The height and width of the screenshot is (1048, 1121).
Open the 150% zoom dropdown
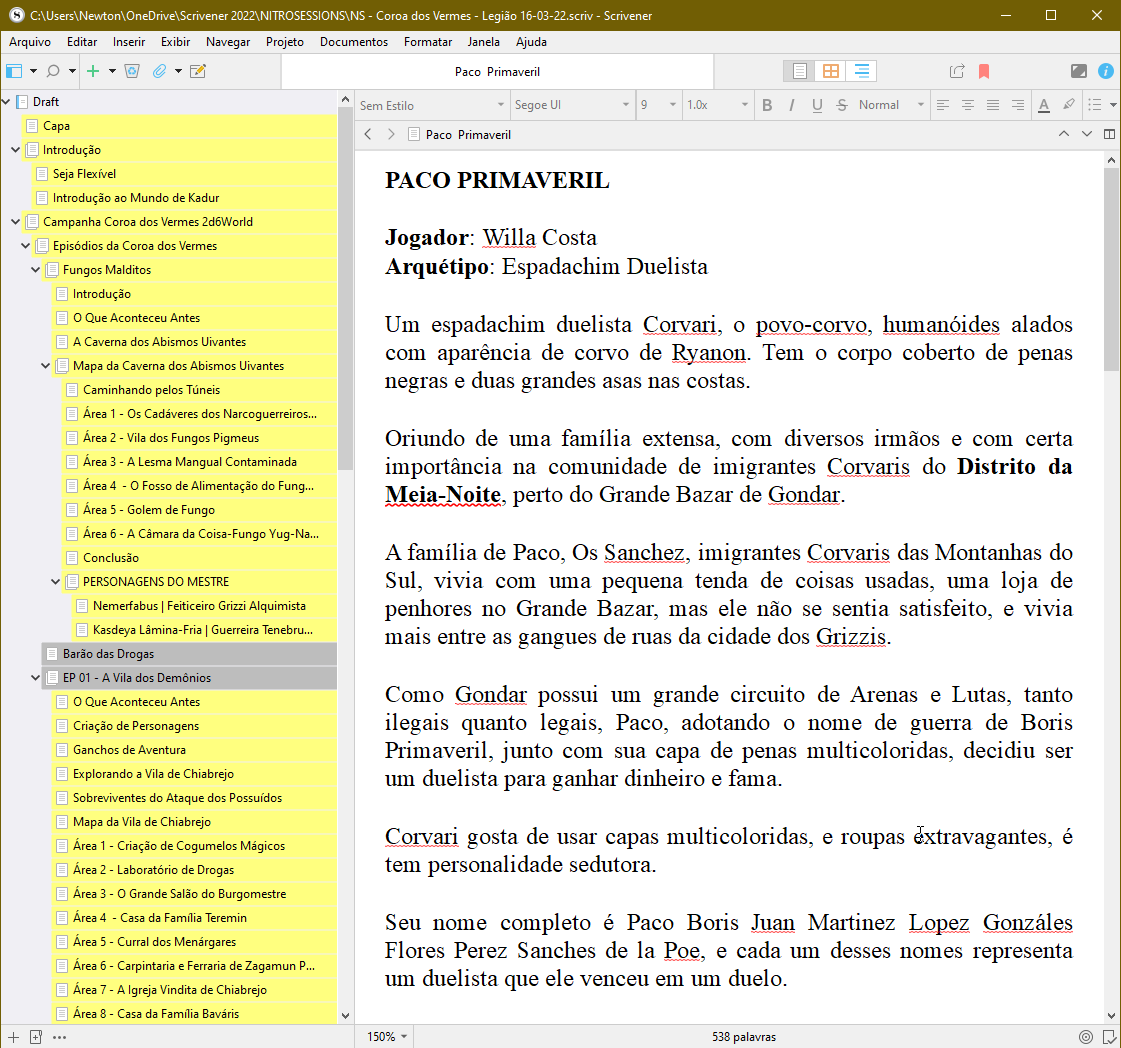click(x=387, y=1037)
